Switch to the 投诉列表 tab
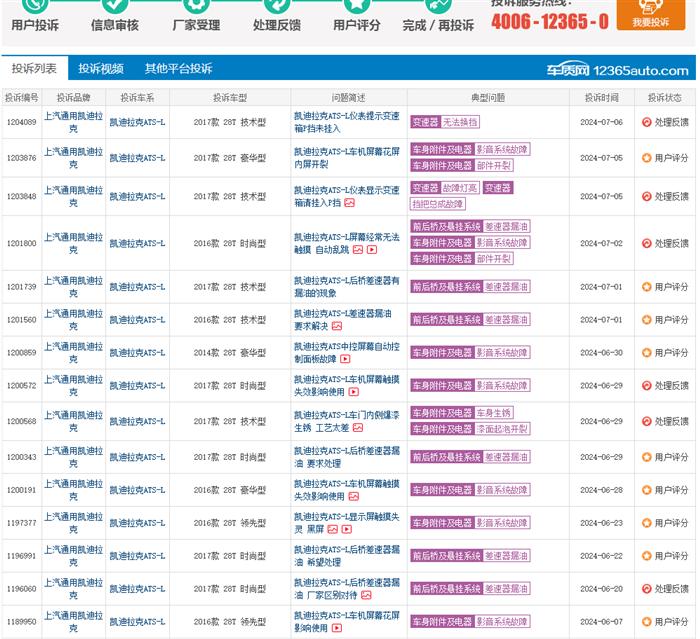Image resolution: width=700 pixels, height=639 pixels. pos(34,68)
